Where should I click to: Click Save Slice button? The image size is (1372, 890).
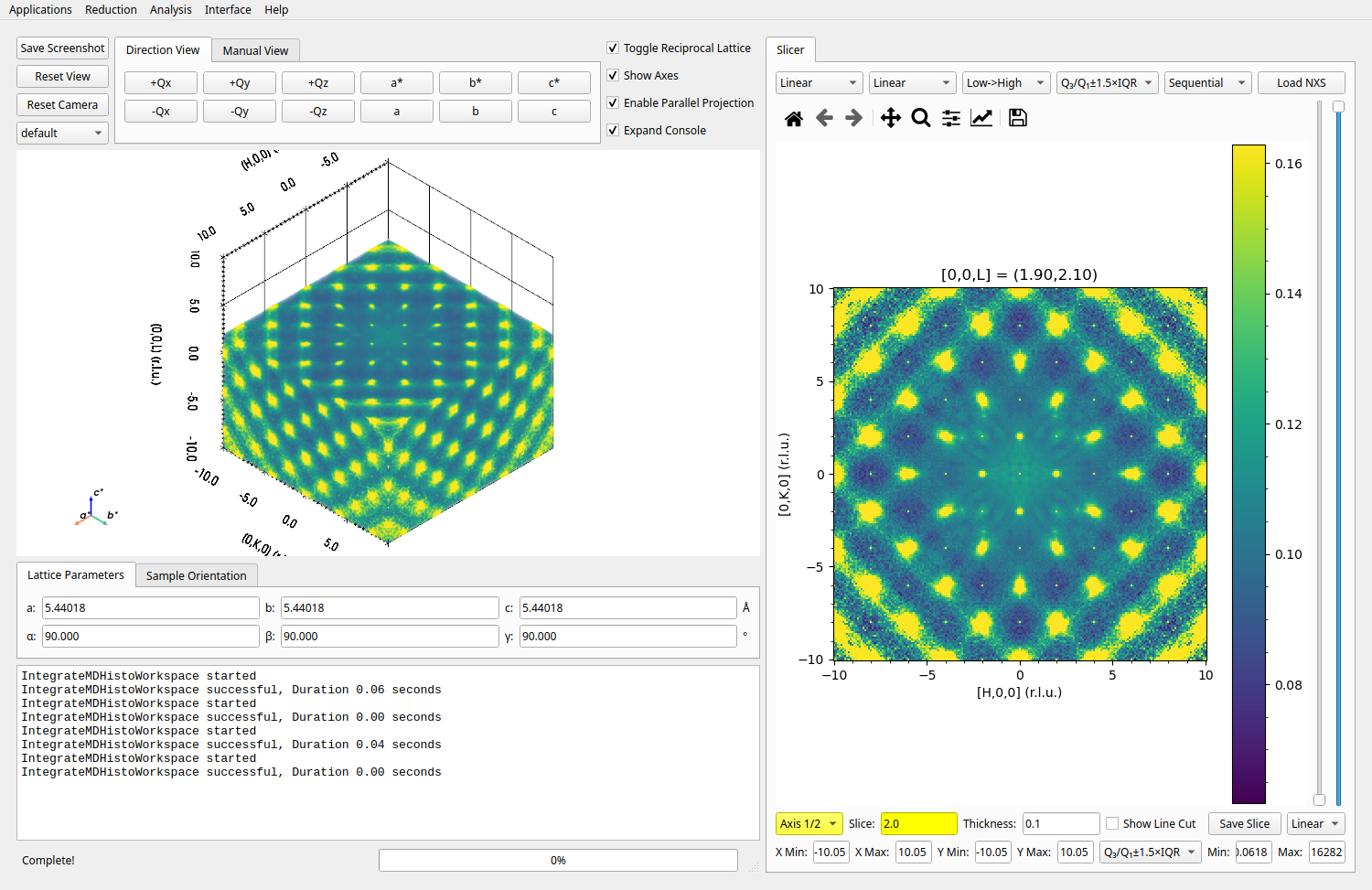coord(1244,823)
